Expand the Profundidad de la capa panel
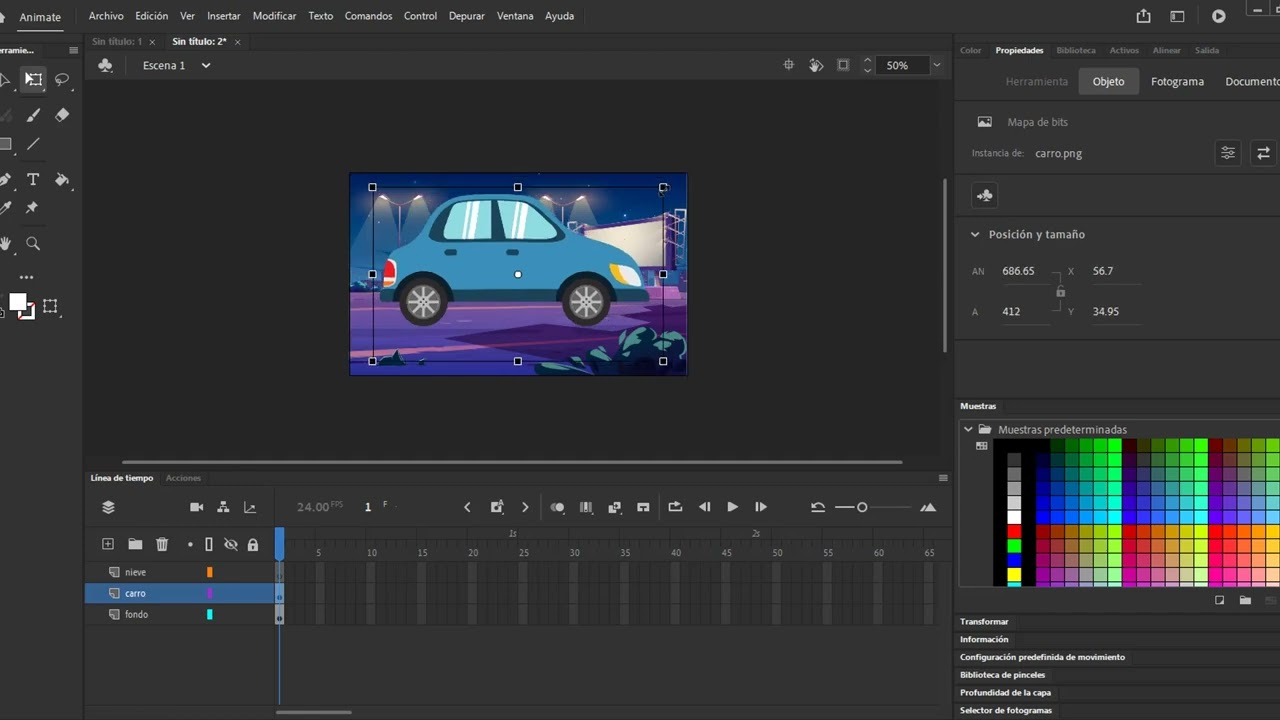Screen dimensions: 1280x720 click(1005, 692)
